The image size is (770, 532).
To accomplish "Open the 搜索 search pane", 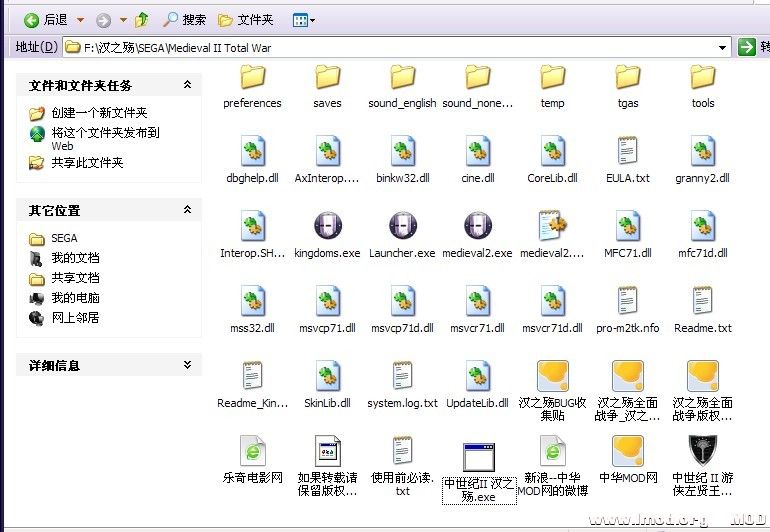I will 184,20.
